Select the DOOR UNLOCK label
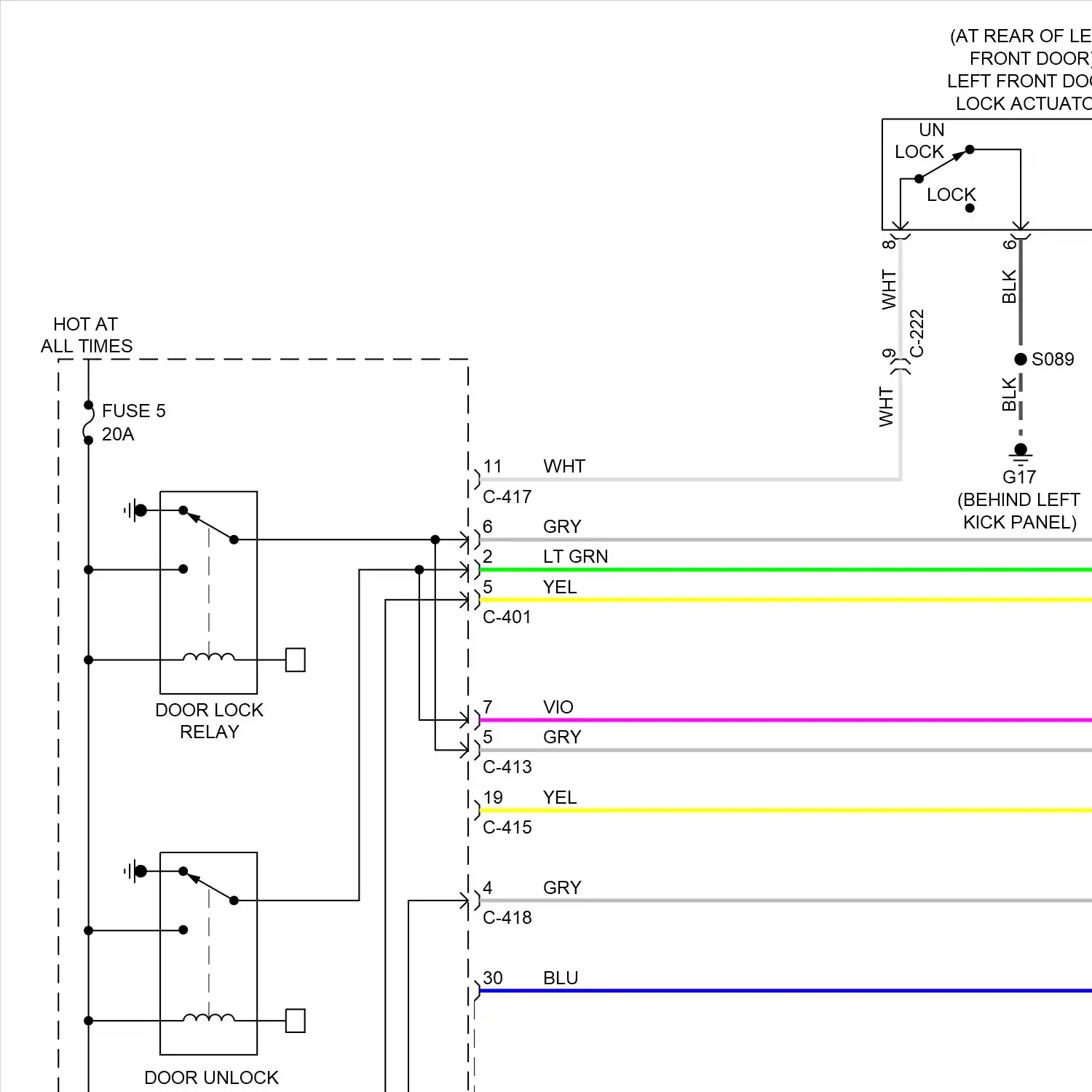This screenshot has height=1092, width=1092. [211, 1077]
